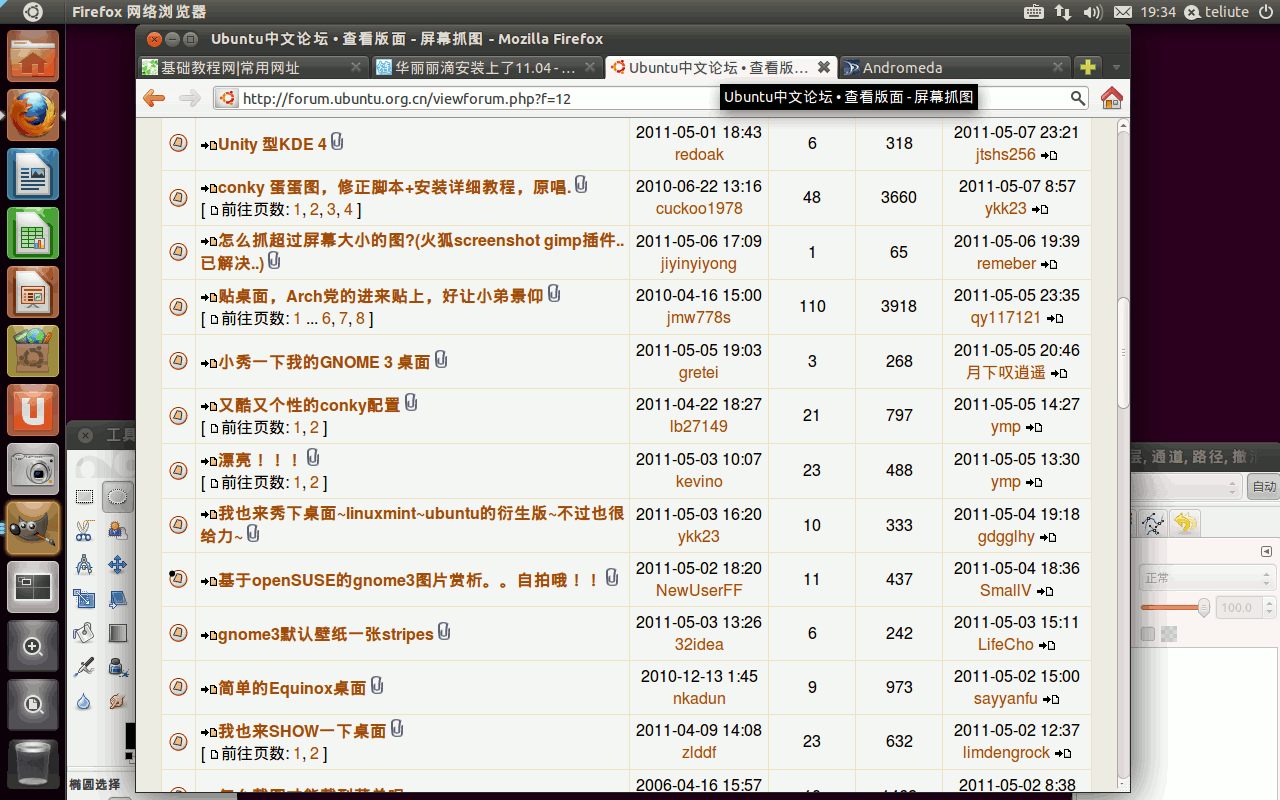Viewport: 1280px width, 800px height.
Task: Open Firefox home page icon
Action: coord(1111,98)
